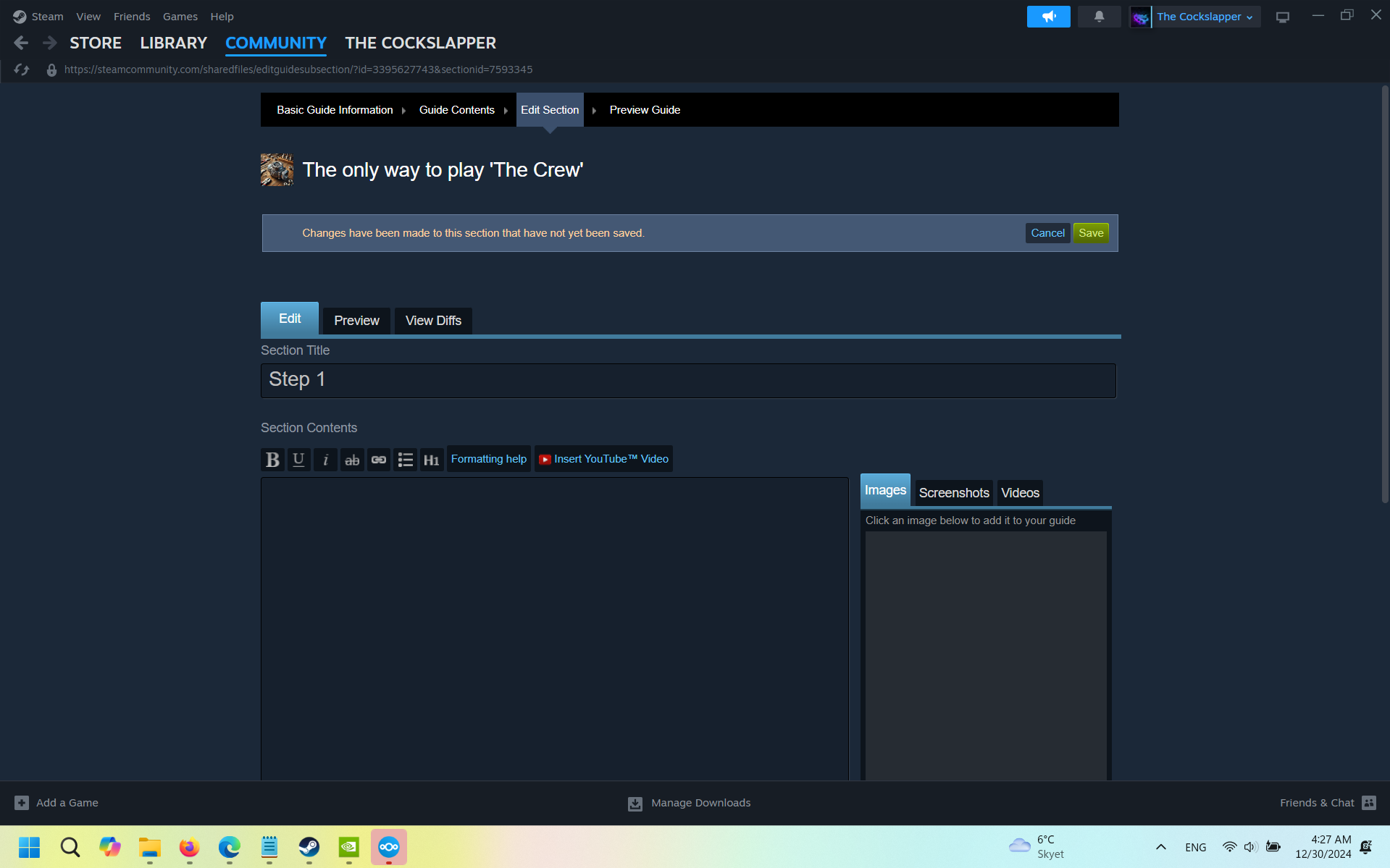Image resolution: width=1390 pixels, height=868 pixels.
Task: Open the Games menu
Action: pos(180,17)
